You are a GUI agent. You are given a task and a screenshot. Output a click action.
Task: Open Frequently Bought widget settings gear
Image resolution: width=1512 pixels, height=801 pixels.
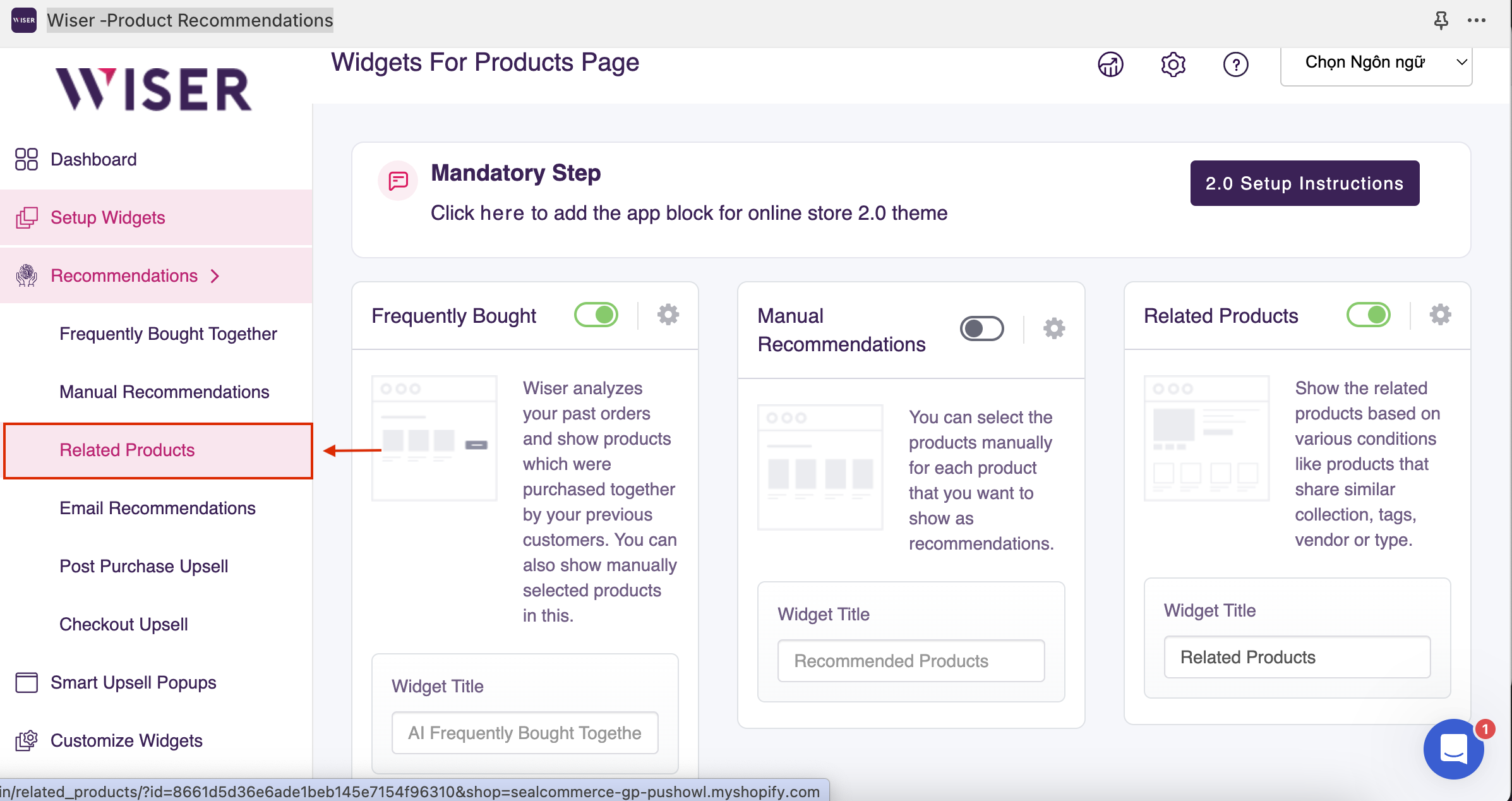pyautogui.click(x=668, y=314)
